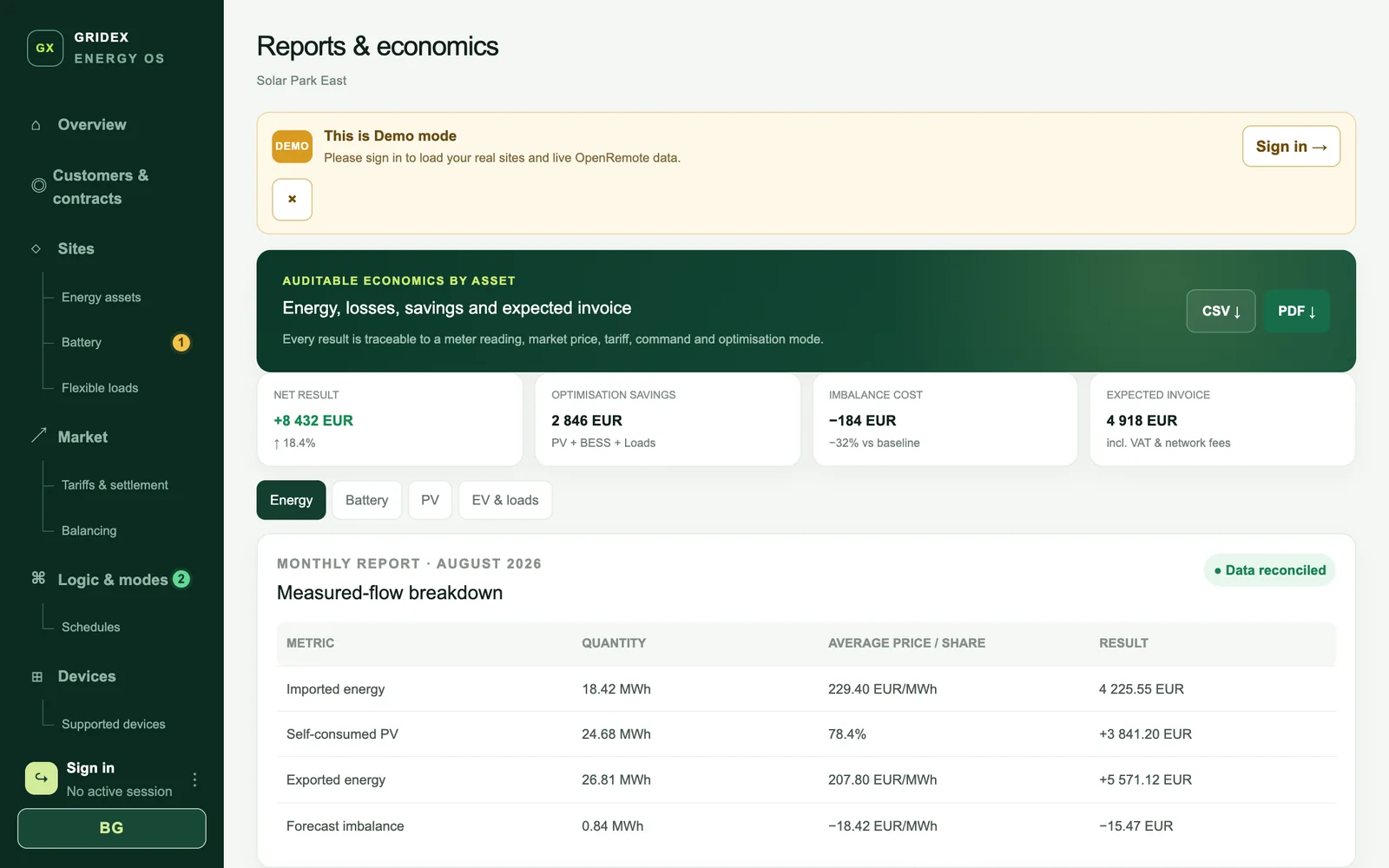Click the Logic & modes command icon
This screenshot has width=1389, height=868.
point(38,578)
